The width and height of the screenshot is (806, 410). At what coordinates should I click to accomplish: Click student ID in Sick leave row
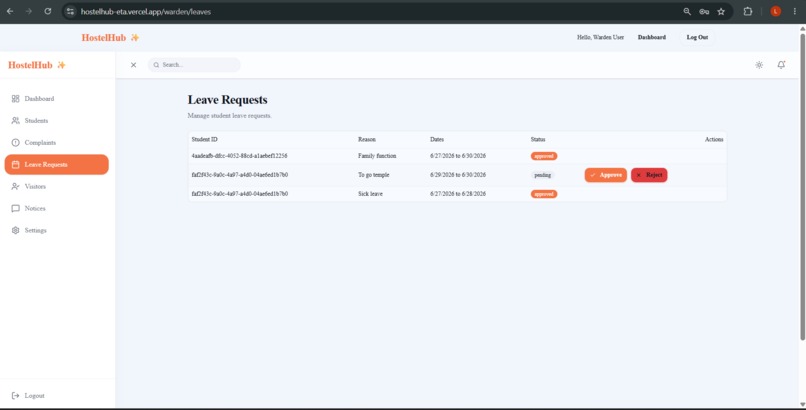(x=240, y=194)
